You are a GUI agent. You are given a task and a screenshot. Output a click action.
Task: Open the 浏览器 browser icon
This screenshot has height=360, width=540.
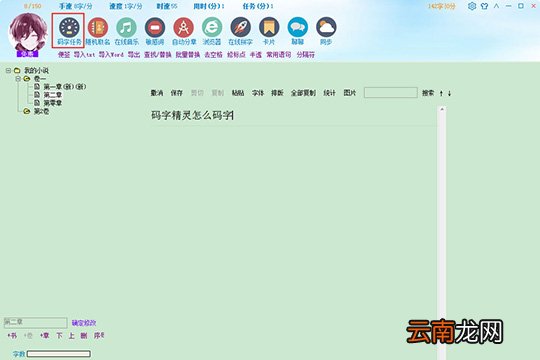(x=212, y=27)
